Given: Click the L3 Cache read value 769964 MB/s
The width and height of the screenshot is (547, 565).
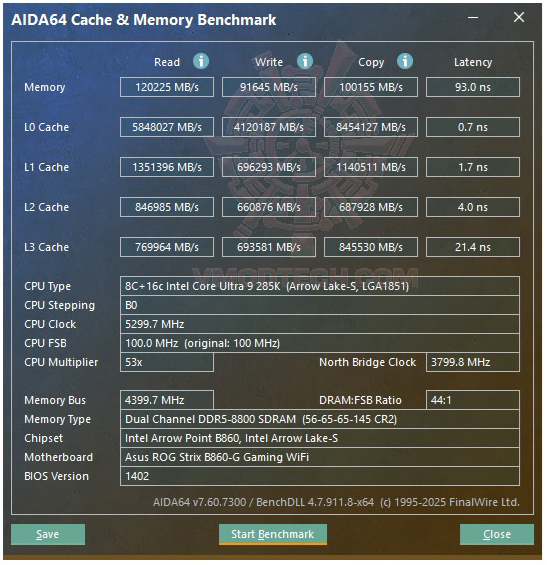Looking at the screenshot, I should click(167, 247).
